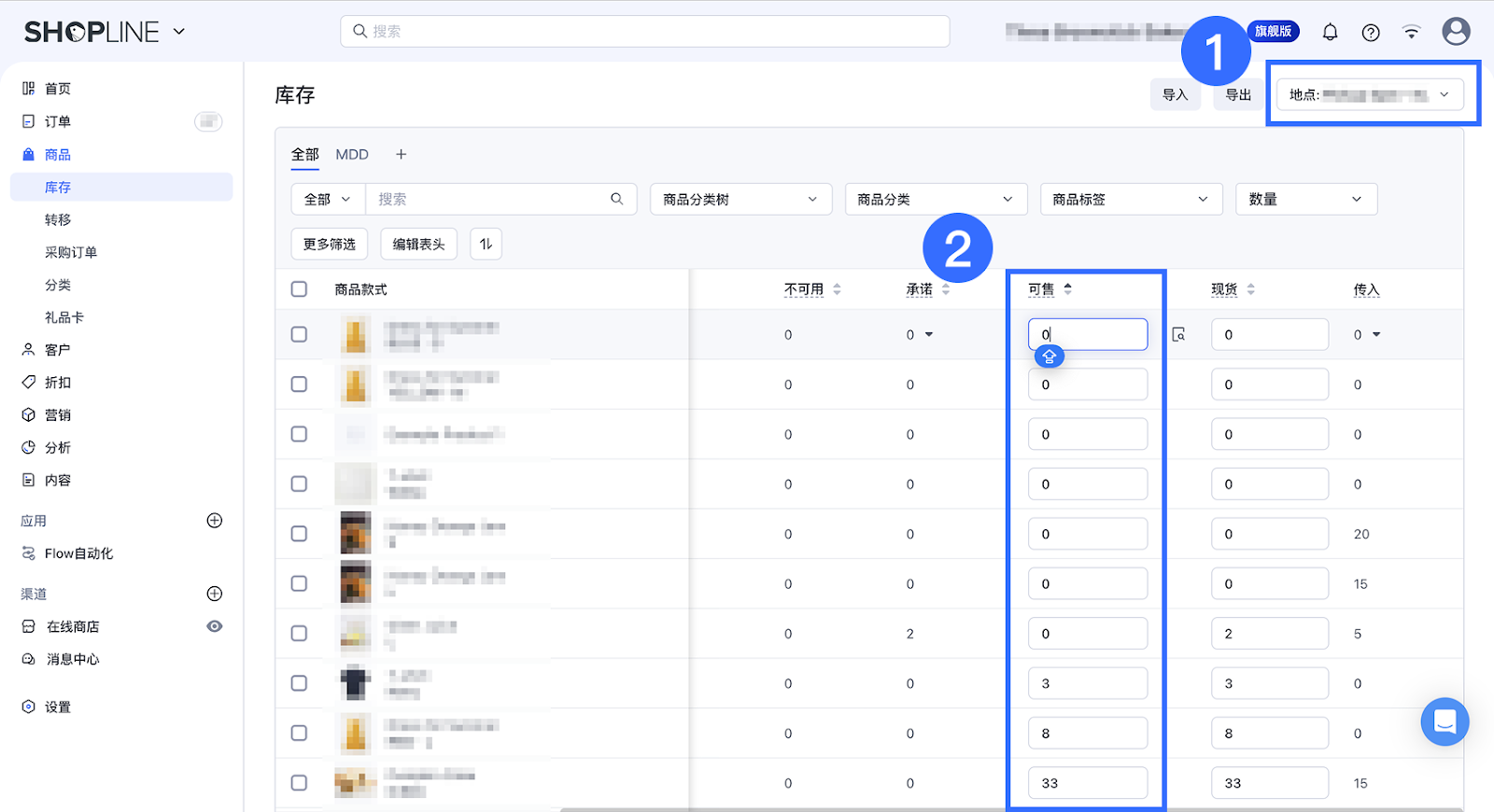This screenshot has width=1494, height=812.
Task: Click the 可售 input showing 33
Action: [x=1087, y=783]
